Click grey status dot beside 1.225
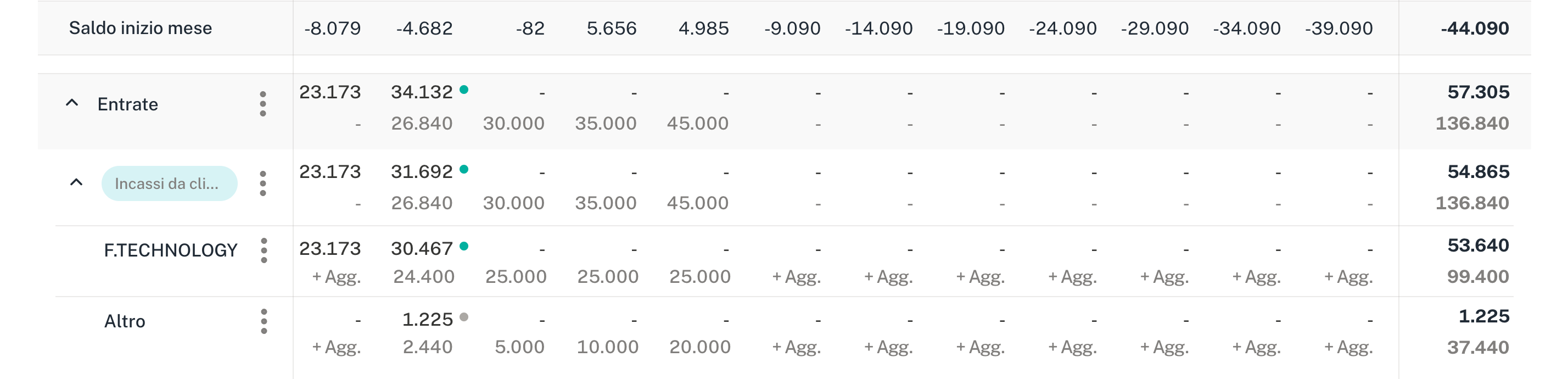The height and width of the screenshot is (379, 1568). click(x=464, y=317)
